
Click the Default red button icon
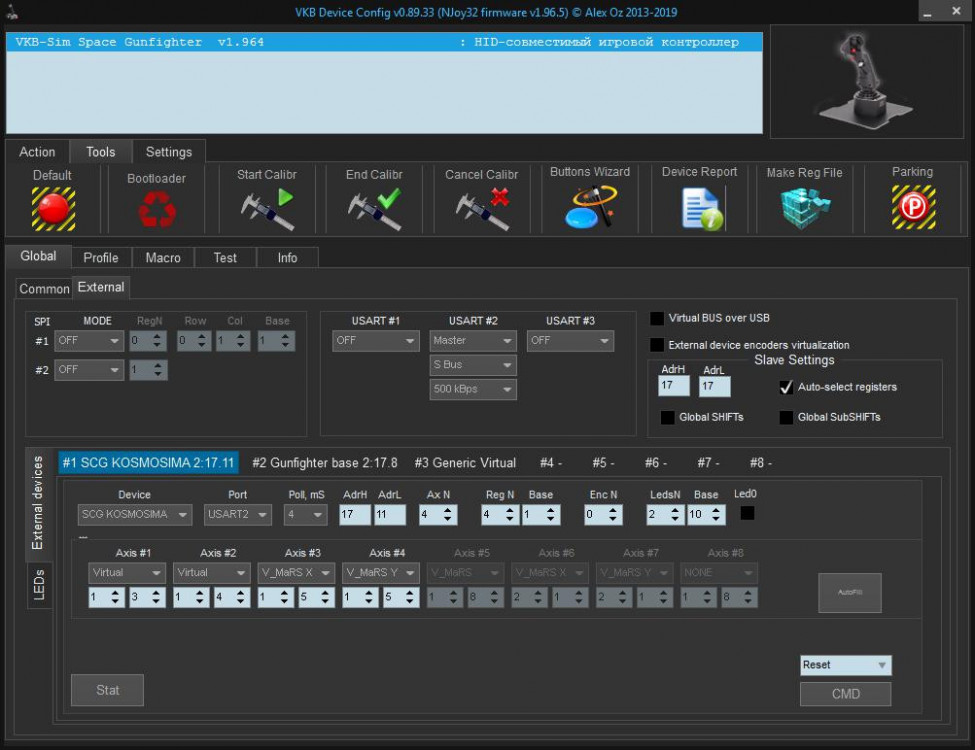[53, 208]
